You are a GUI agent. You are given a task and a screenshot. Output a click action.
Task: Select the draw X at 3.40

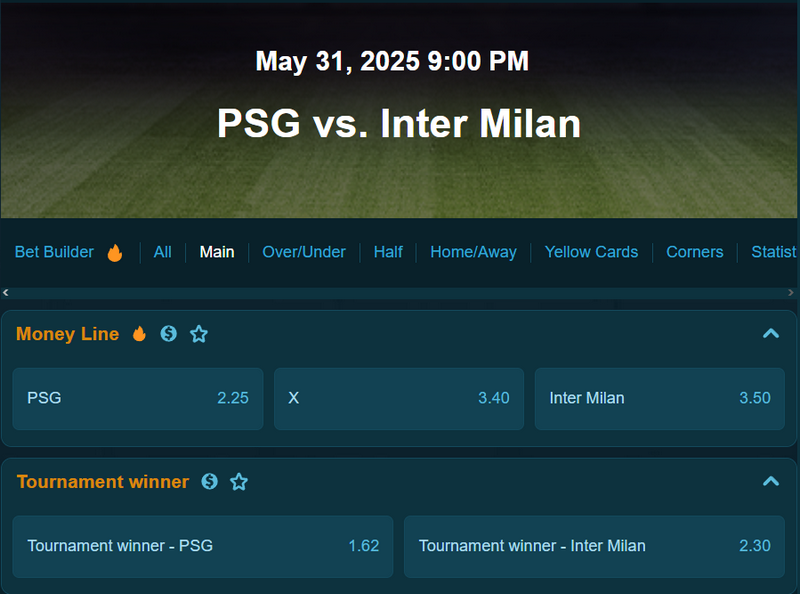(399, 399)
